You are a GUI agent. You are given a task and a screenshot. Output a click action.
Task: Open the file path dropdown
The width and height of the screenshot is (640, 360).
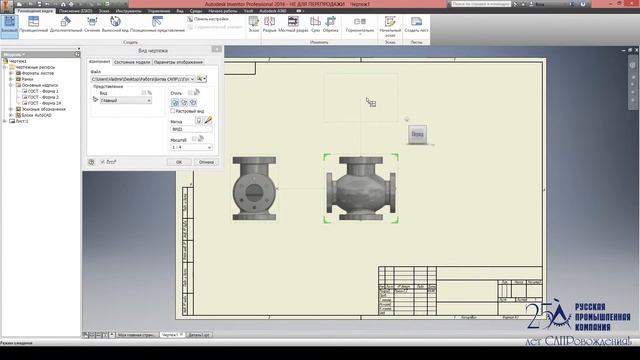[x=192, y=79]
